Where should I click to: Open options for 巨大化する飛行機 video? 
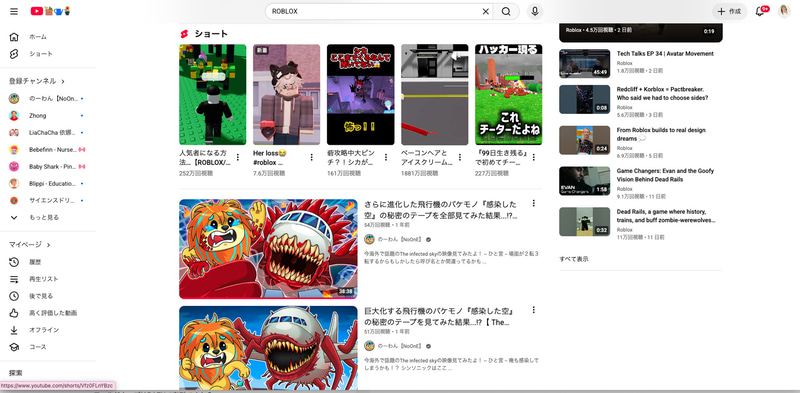pos(534,310)
